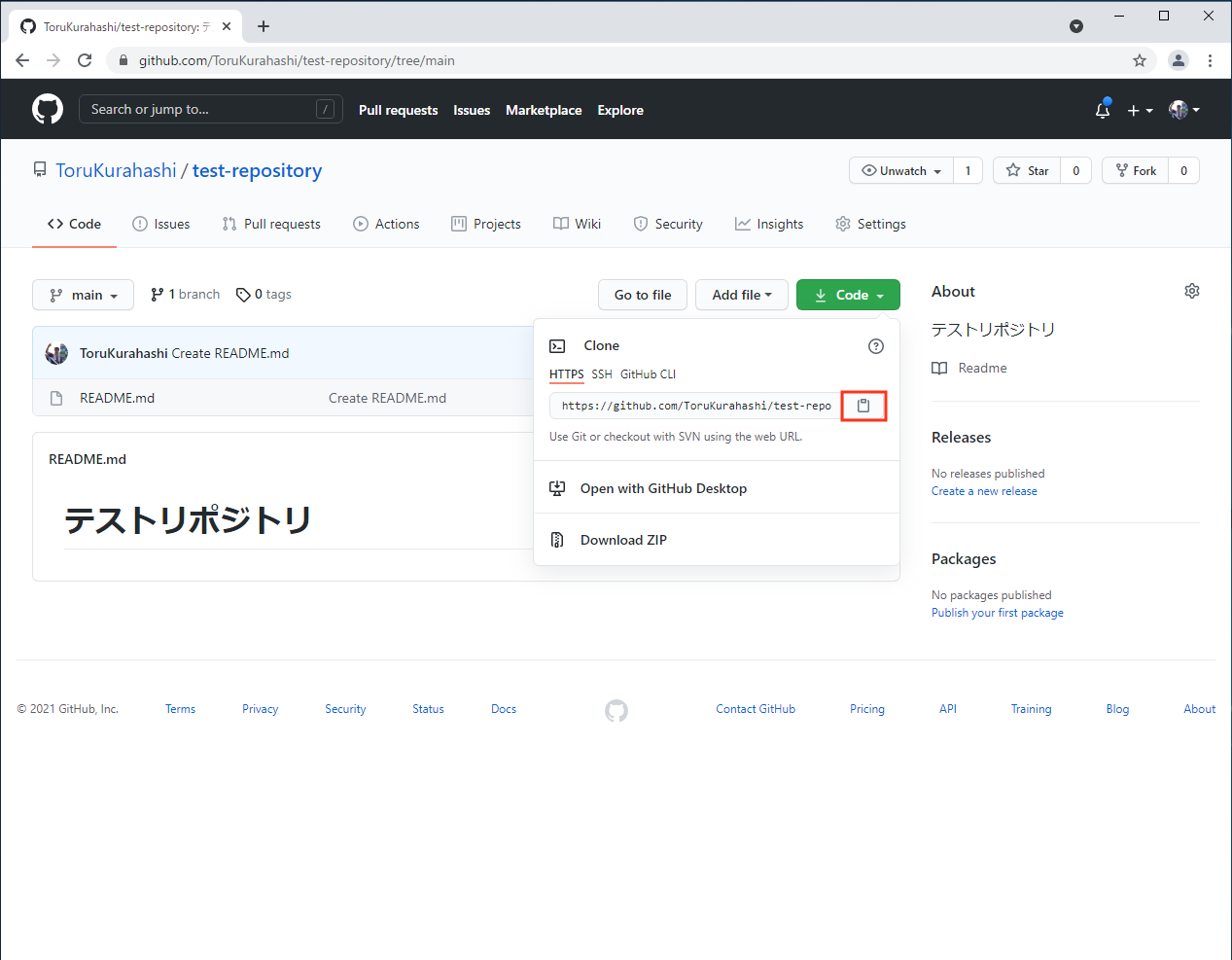This screenshot has width=1232, height=960.
Task: Open the Chrome tab search arrow
Action: (x=1076, y=26)
